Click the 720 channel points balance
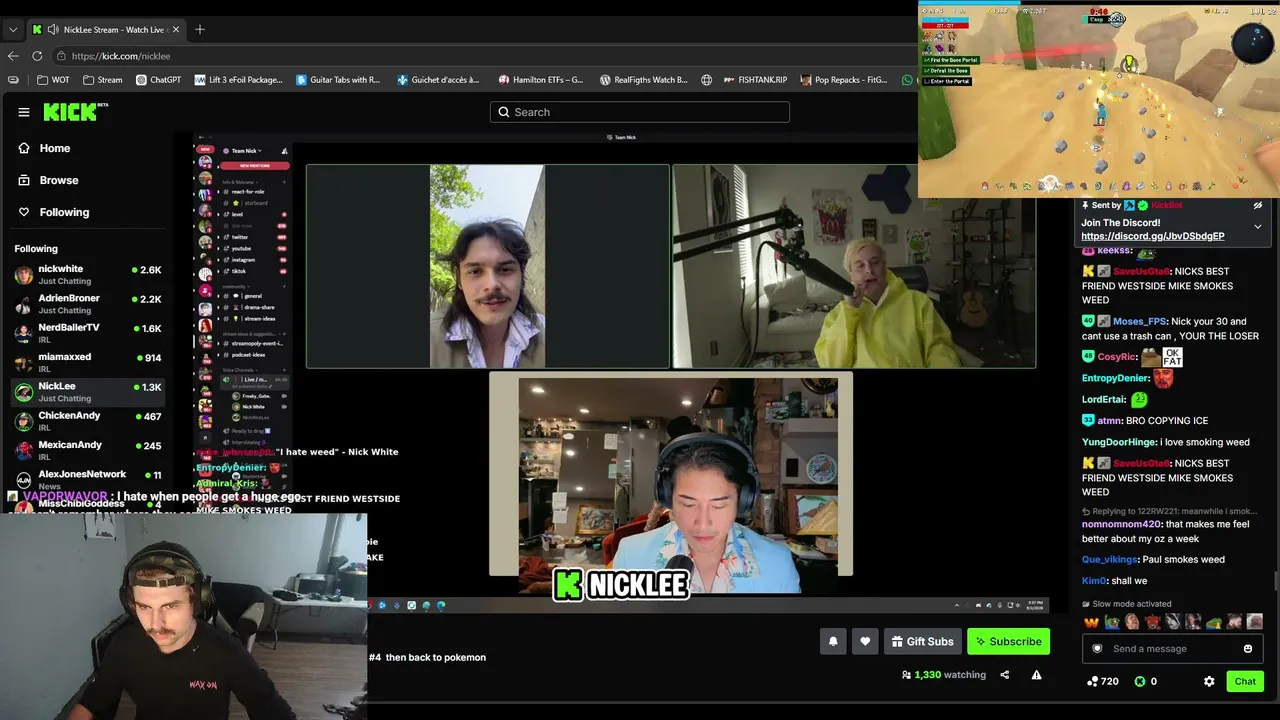 point(1102,682)
